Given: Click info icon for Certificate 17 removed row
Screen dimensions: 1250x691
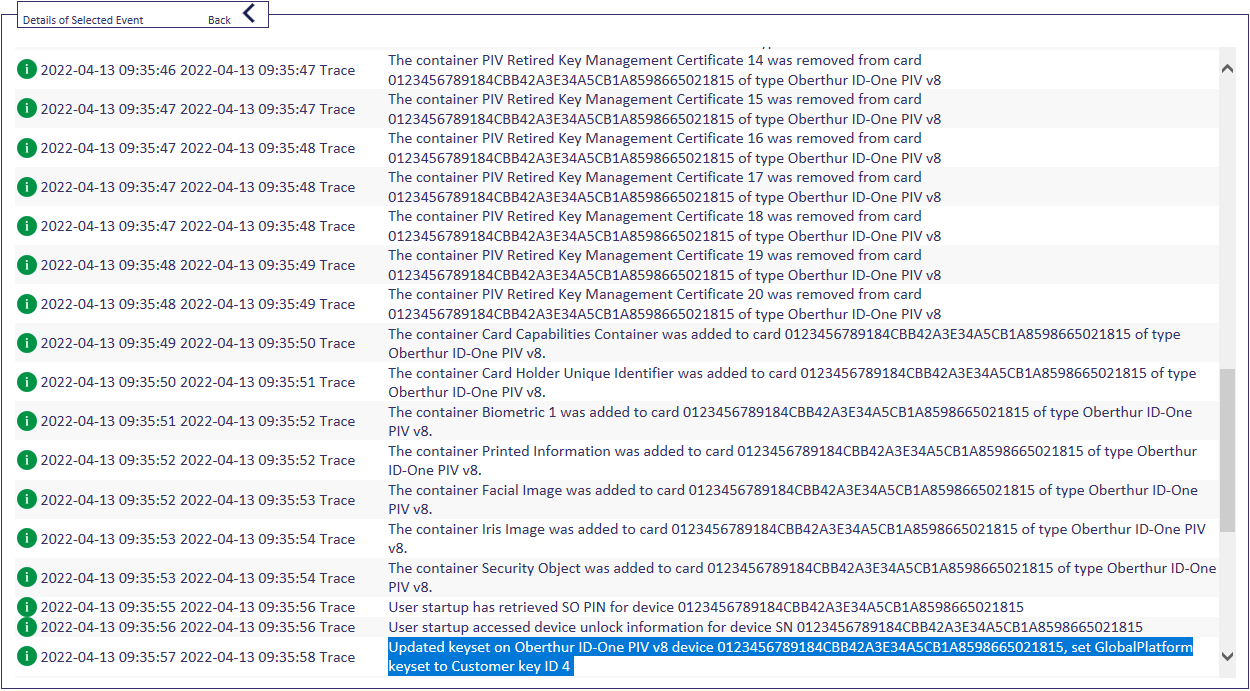Looking at the screenshot, I should click(x=27, y=187).
